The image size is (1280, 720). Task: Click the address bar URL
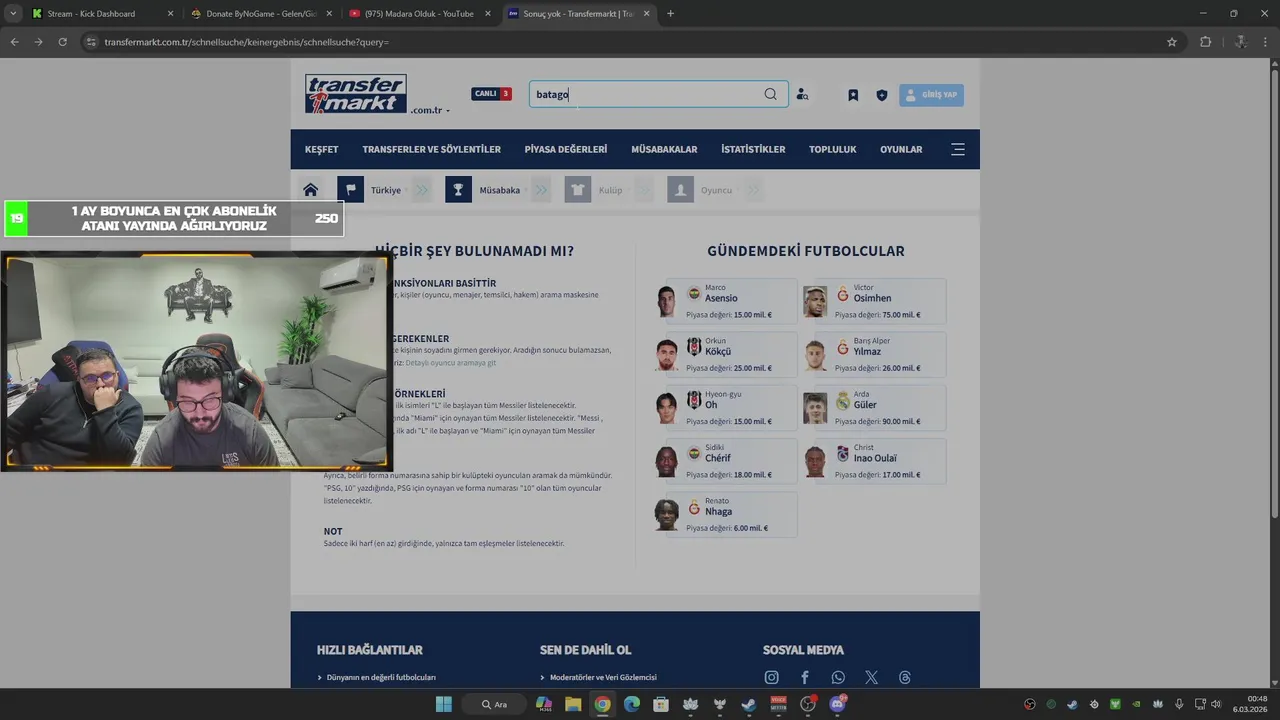pyautogui.click(x=247, y=42)
